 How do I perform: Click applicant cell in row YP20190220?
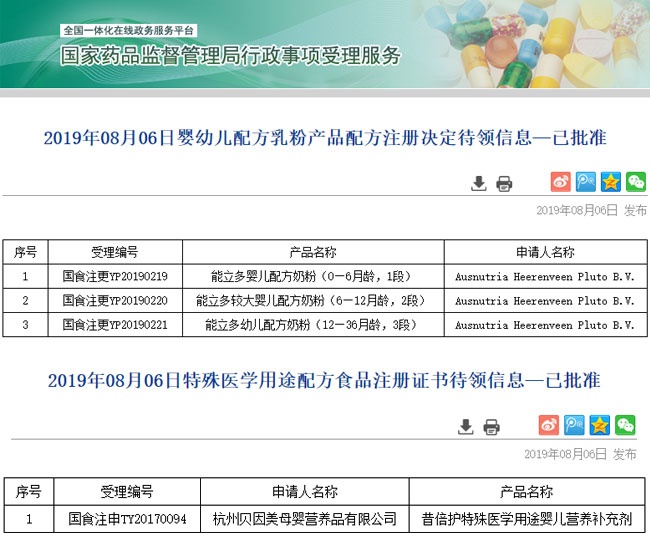pos(546,300)
